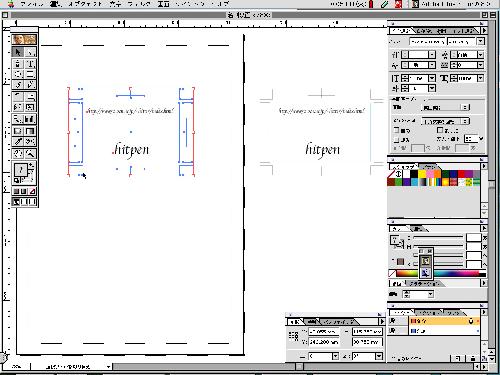Enable the lower-left checkbox in Character palette
This screenshot has height=375, width=500.
(x=397, y=139)
